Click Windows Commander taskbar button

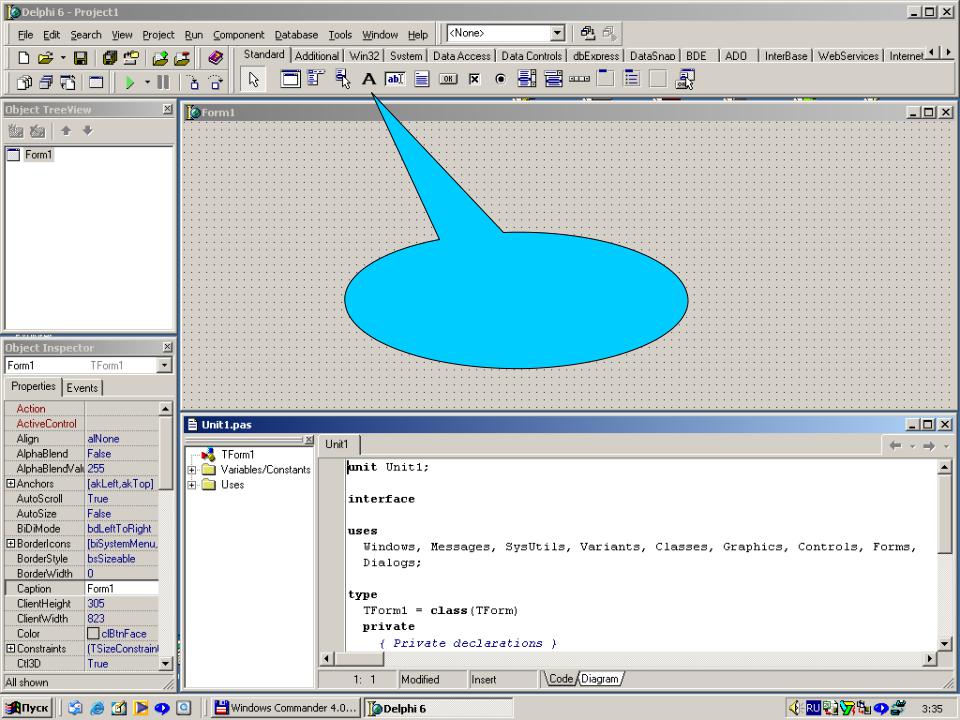pos(287,708)
